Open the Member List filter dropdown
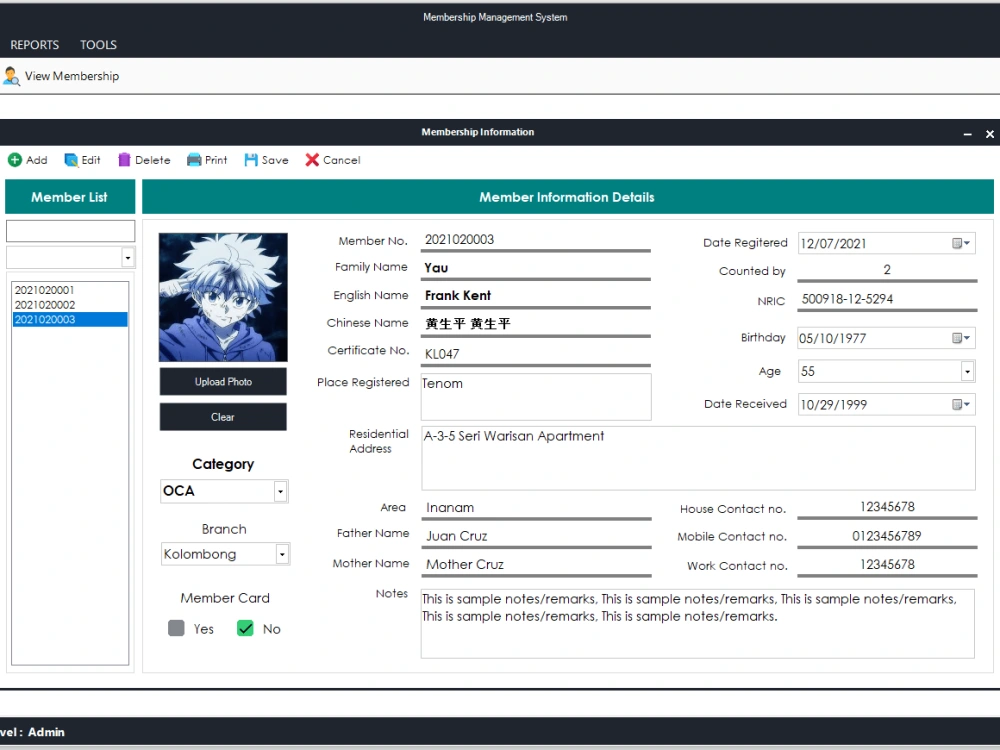The height and width of the screenshot is (750, 1000). click(128, 258)
